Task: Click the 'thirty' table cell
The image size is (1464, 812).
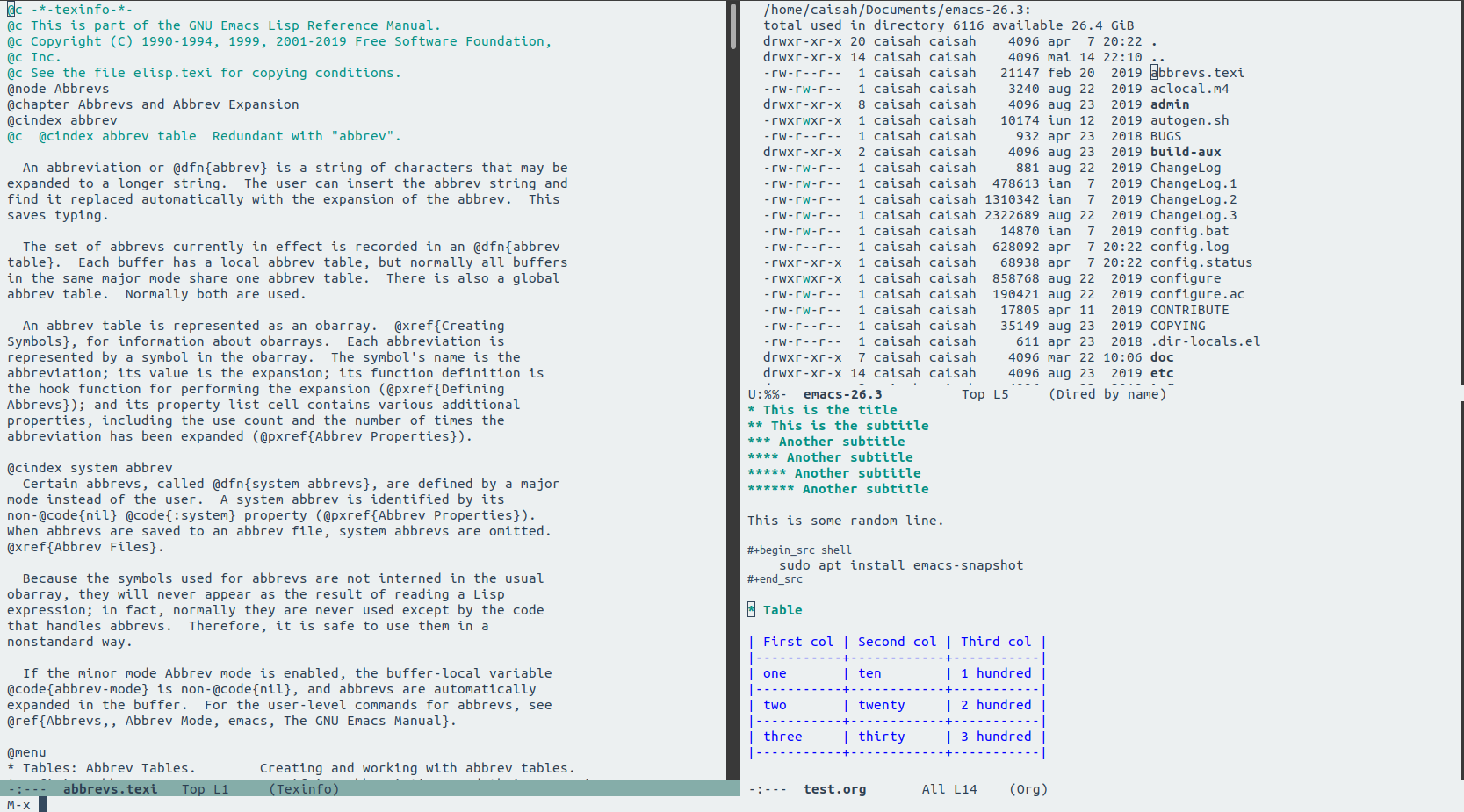Action: [x=881, y=737]
